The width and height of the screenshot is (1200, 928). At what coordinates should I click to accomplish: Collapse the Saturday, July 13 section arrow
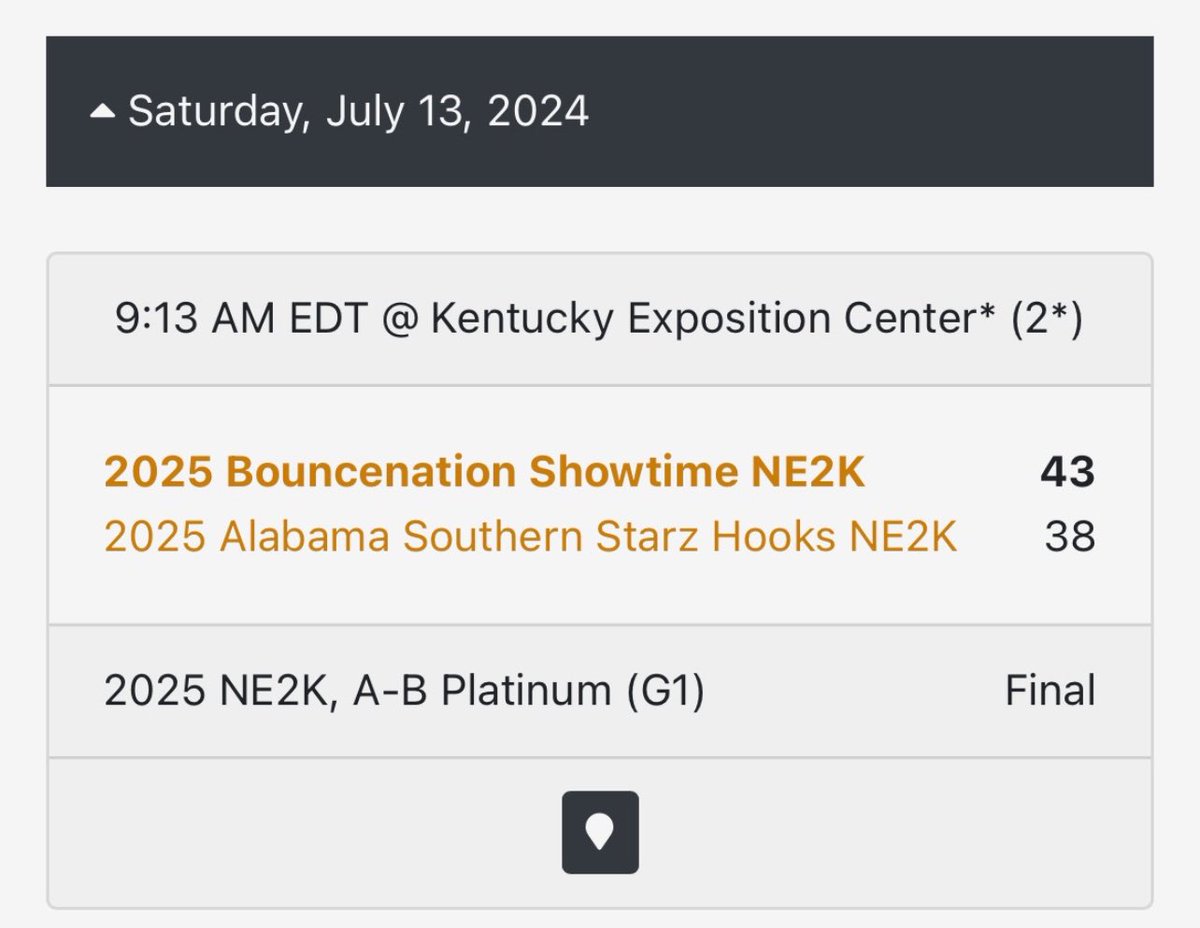click(x=102, y=112)
